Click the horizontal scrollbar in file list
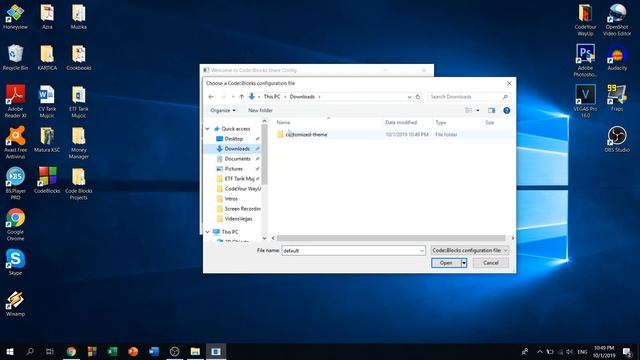 391,238
